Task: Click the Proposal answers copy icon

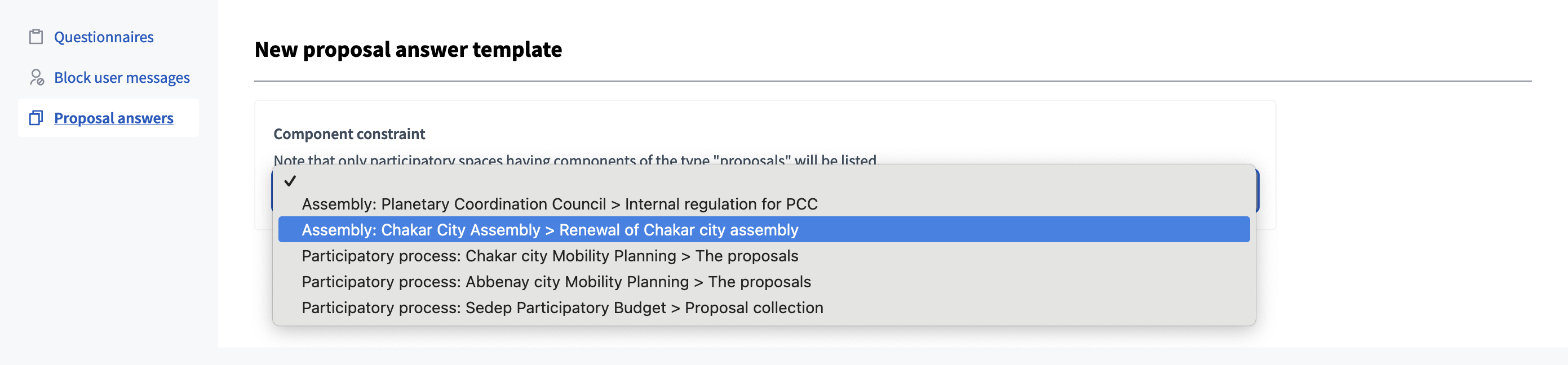Action: [36, 118]
